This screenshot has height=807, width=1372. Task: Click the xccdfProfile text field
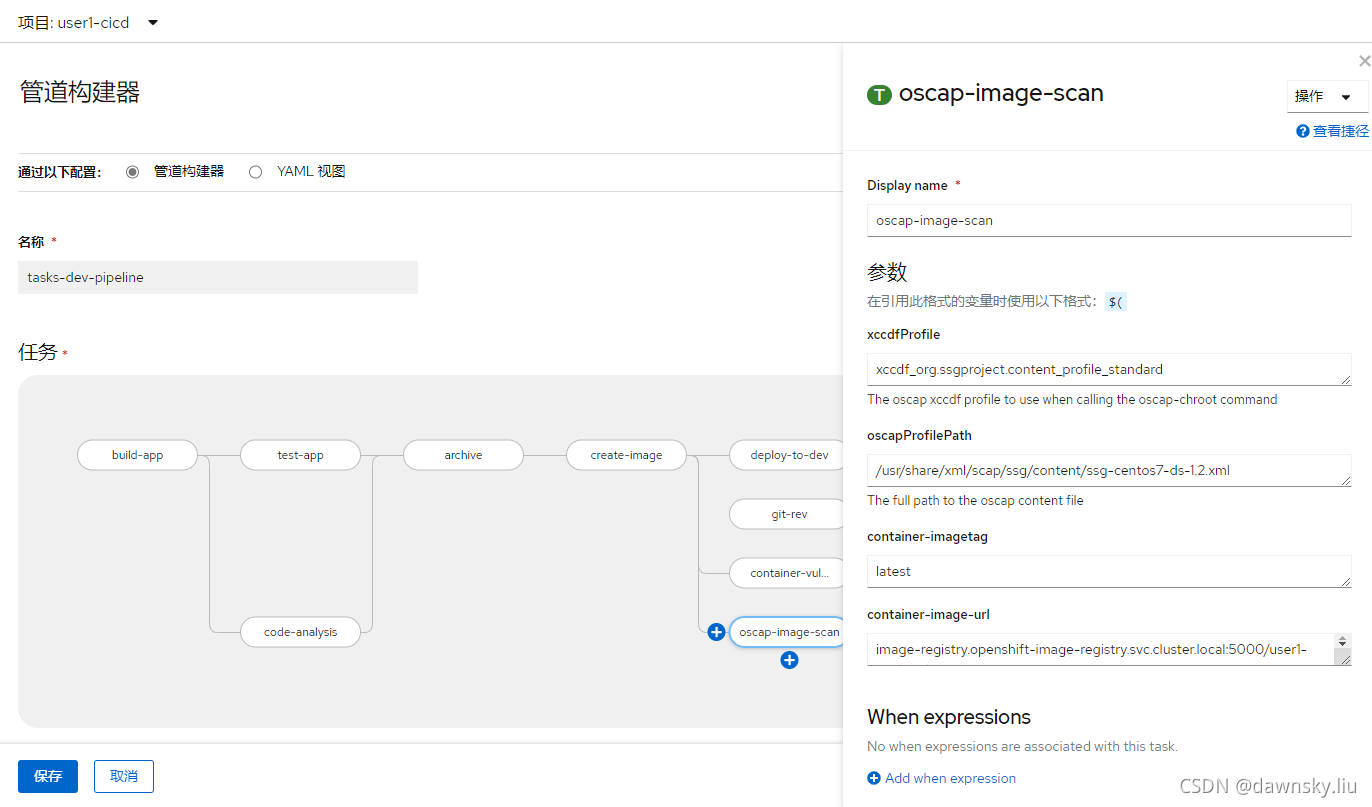1109,369
